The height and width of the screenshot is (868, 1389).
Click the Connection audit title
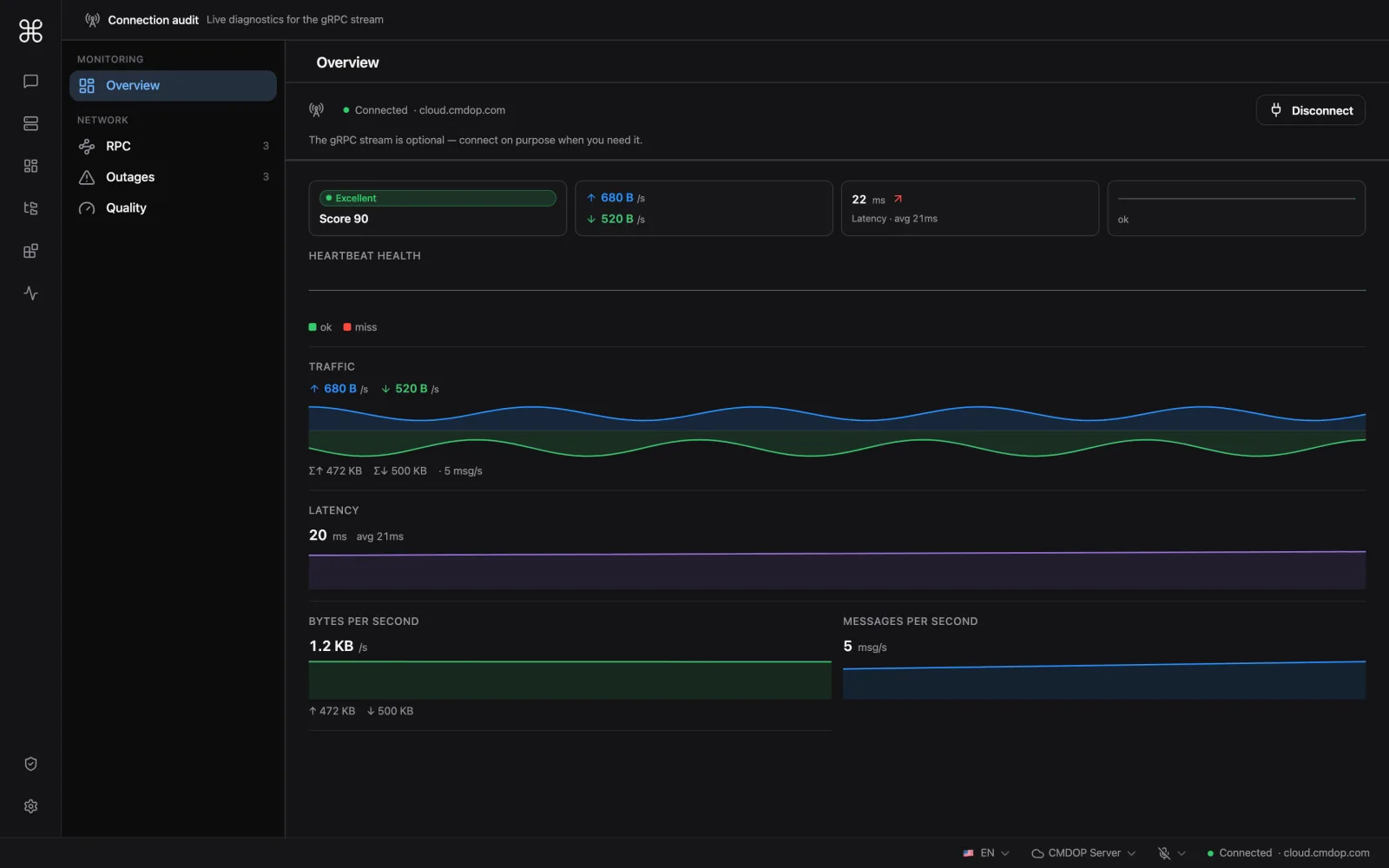click(x=153, y=20)
